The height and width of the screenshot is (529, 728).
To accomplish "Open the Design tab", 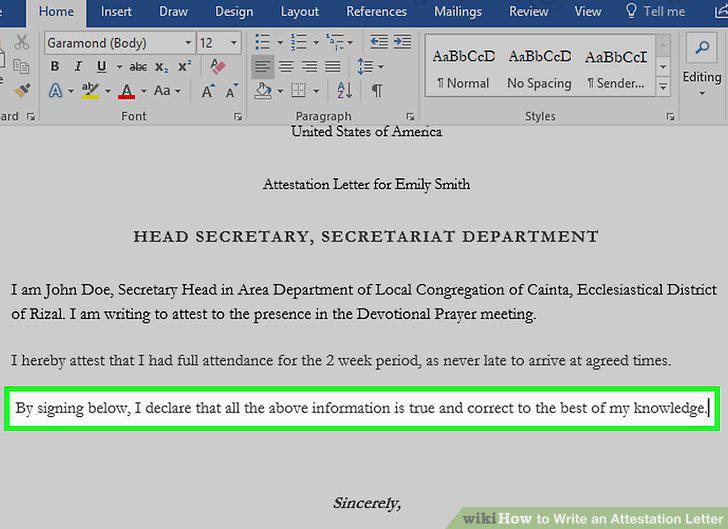I will [234, 12].
